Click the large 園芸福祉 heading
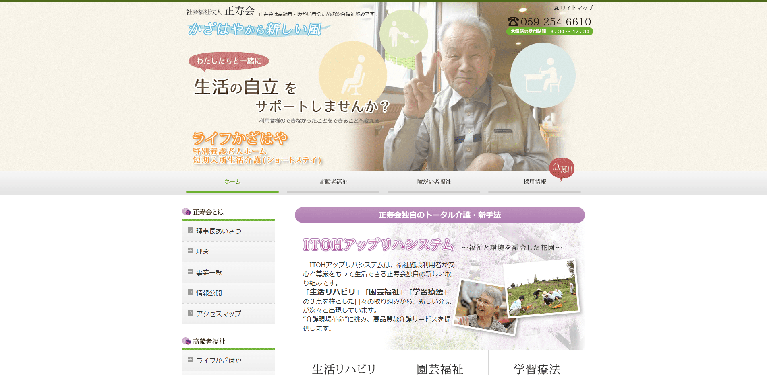The image size is (767, 375). (x=440, y=369)
